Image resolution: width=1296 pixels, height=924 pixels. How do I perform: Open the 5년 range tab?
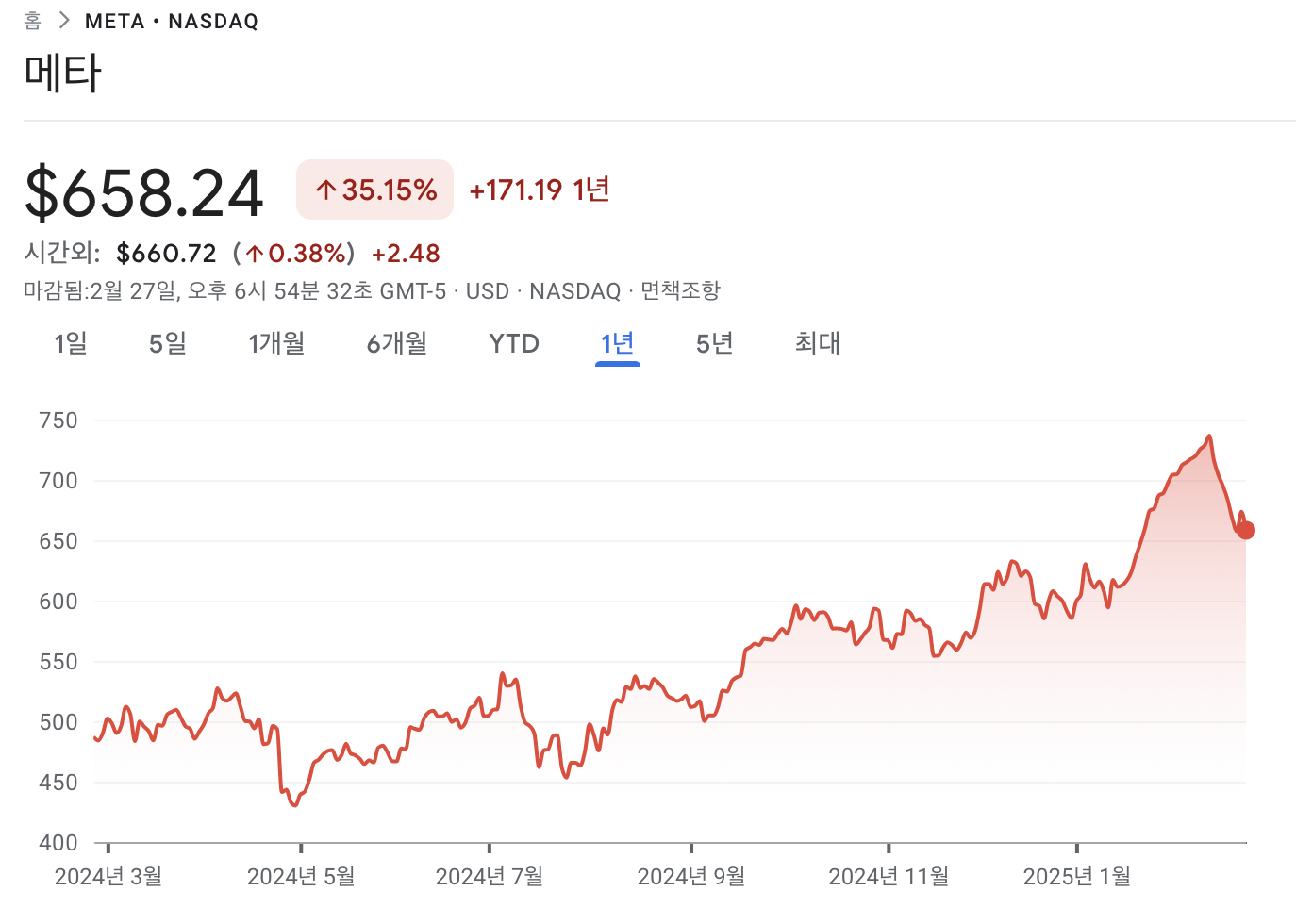[715, 343]
